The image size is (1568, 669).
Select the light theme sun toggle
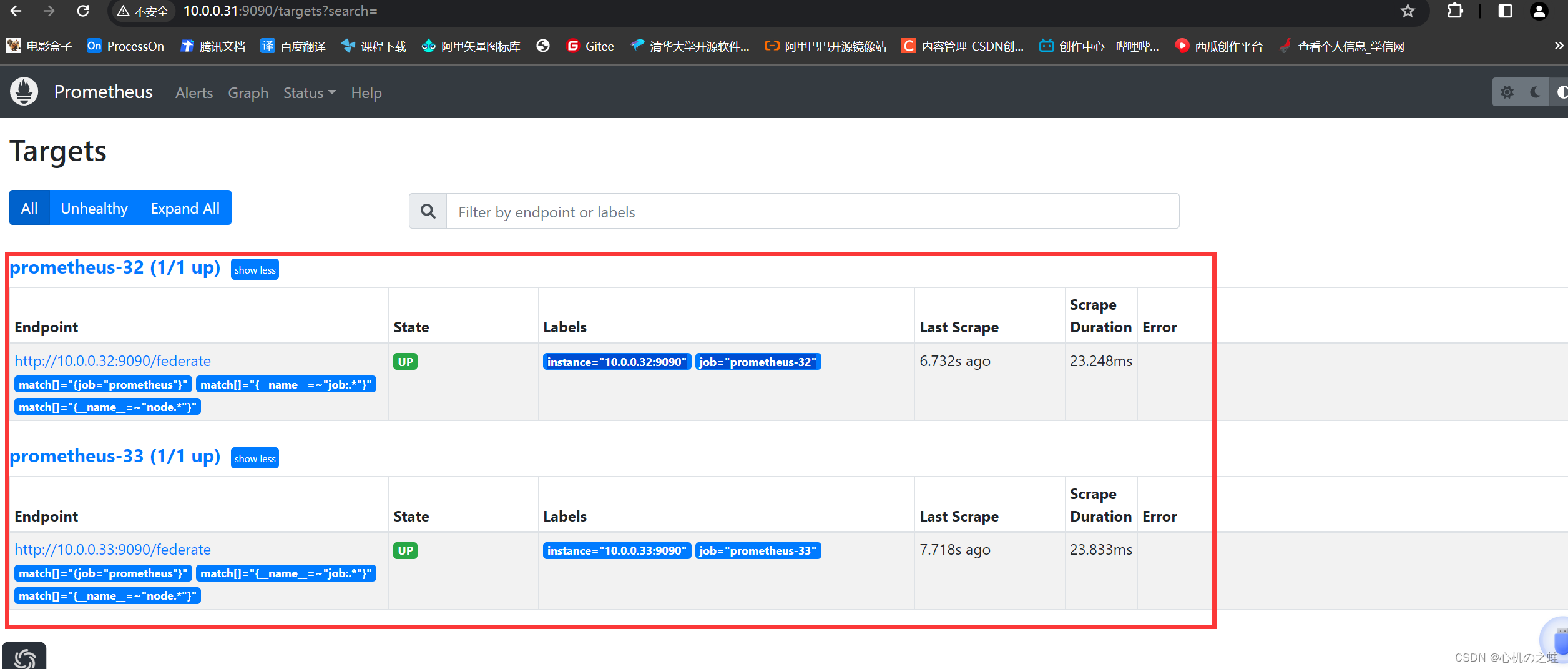[x=1507, y=92]
